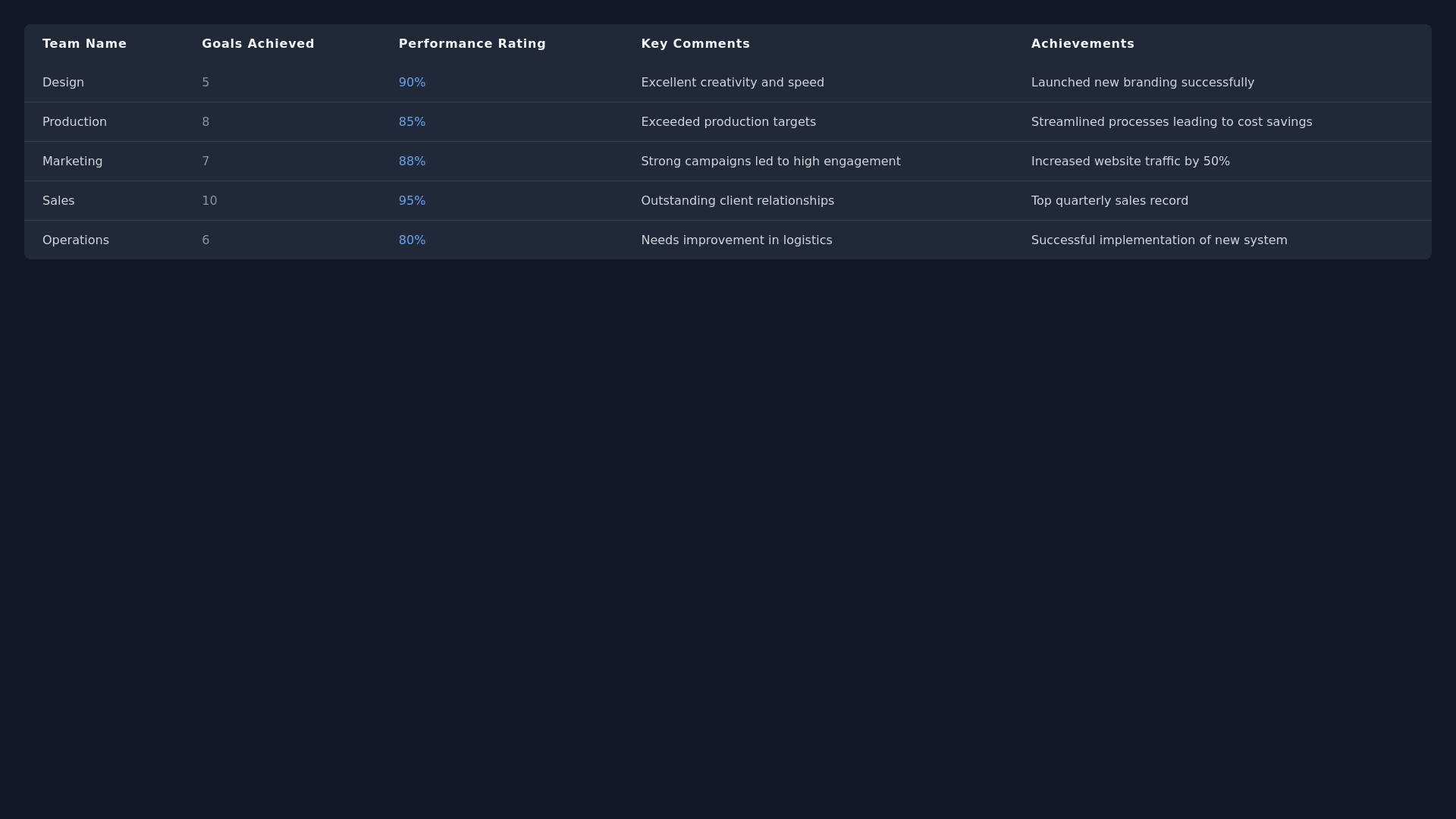Click the 80% rating for Operations
The width and height of the screenshot is (1456, 819).
(x=412, y=240)
